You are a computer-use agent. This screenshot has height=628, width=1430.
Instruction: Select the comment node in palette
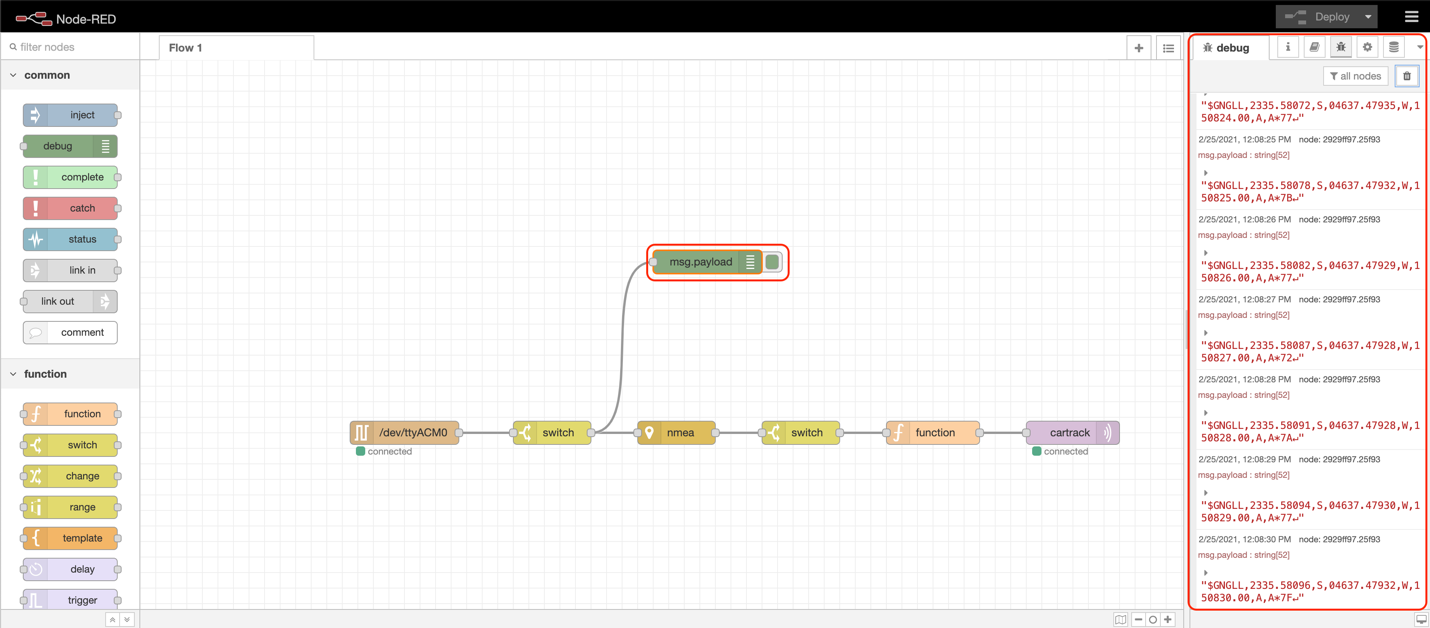[70, 332]
